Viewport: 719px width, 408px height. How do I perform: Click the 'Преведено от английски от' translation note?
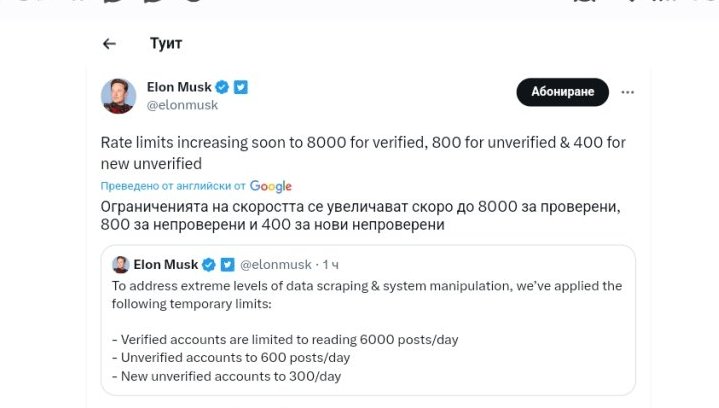pyautogui.click(x=173, y=186)
